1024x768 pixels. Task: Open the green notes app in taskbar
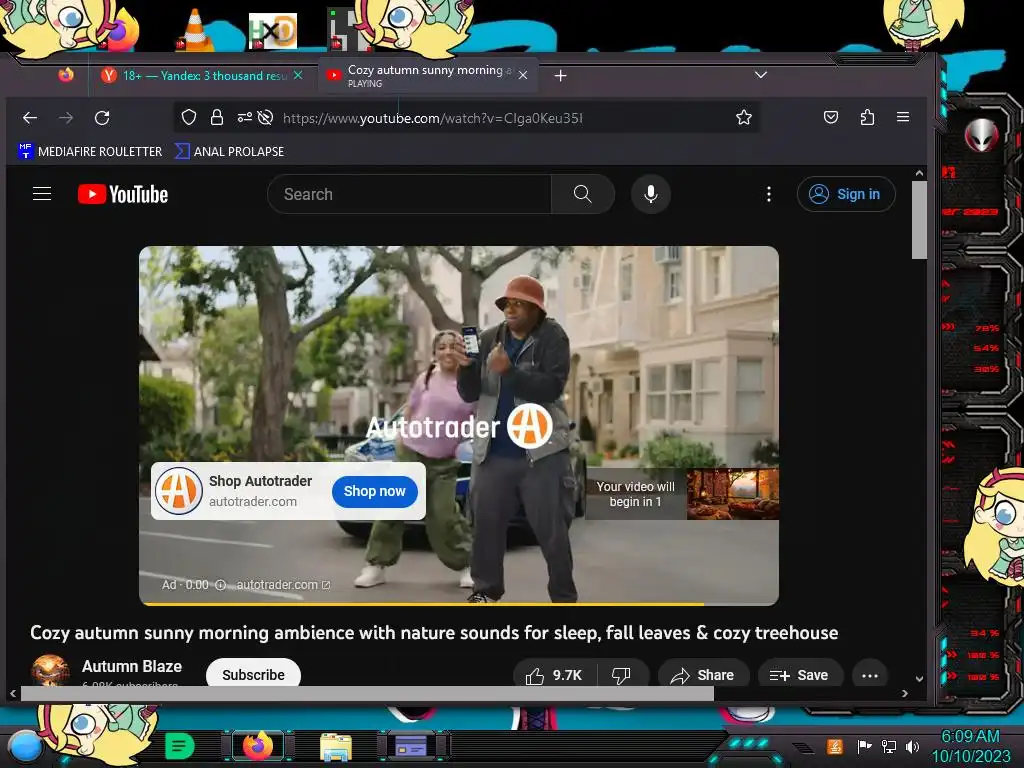tap(179, 746)
